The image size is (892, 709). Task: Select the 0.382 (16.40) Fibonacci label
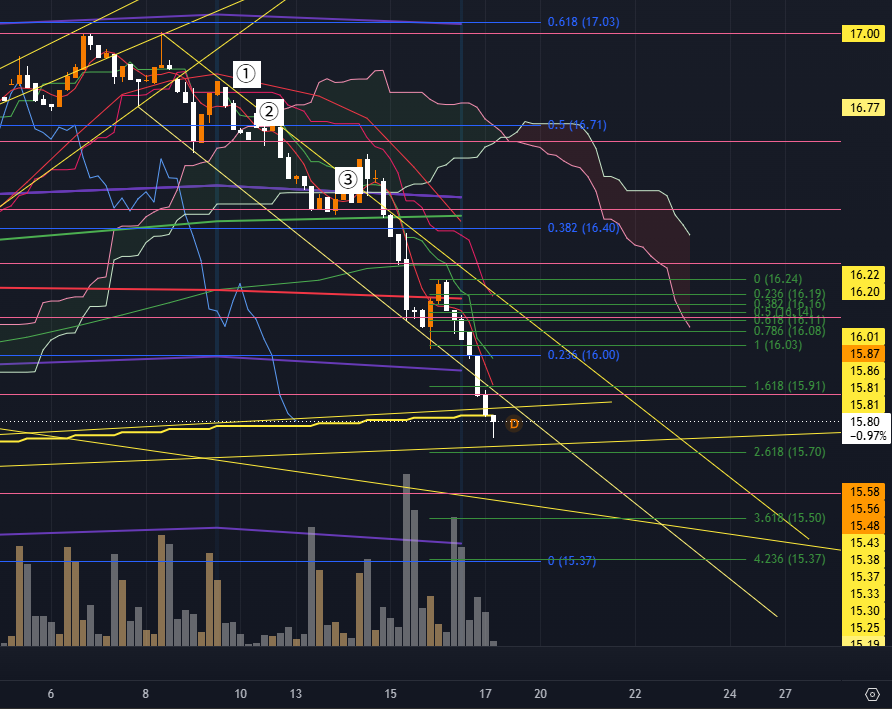pyautogui.click(x=583, y=228)
